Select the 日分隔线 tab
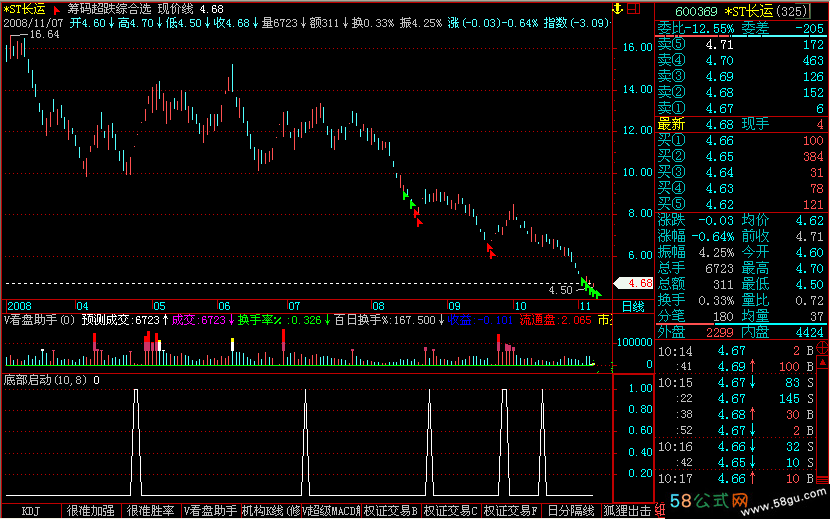This screenshot has height=519, width=830. tap(571, 510)
